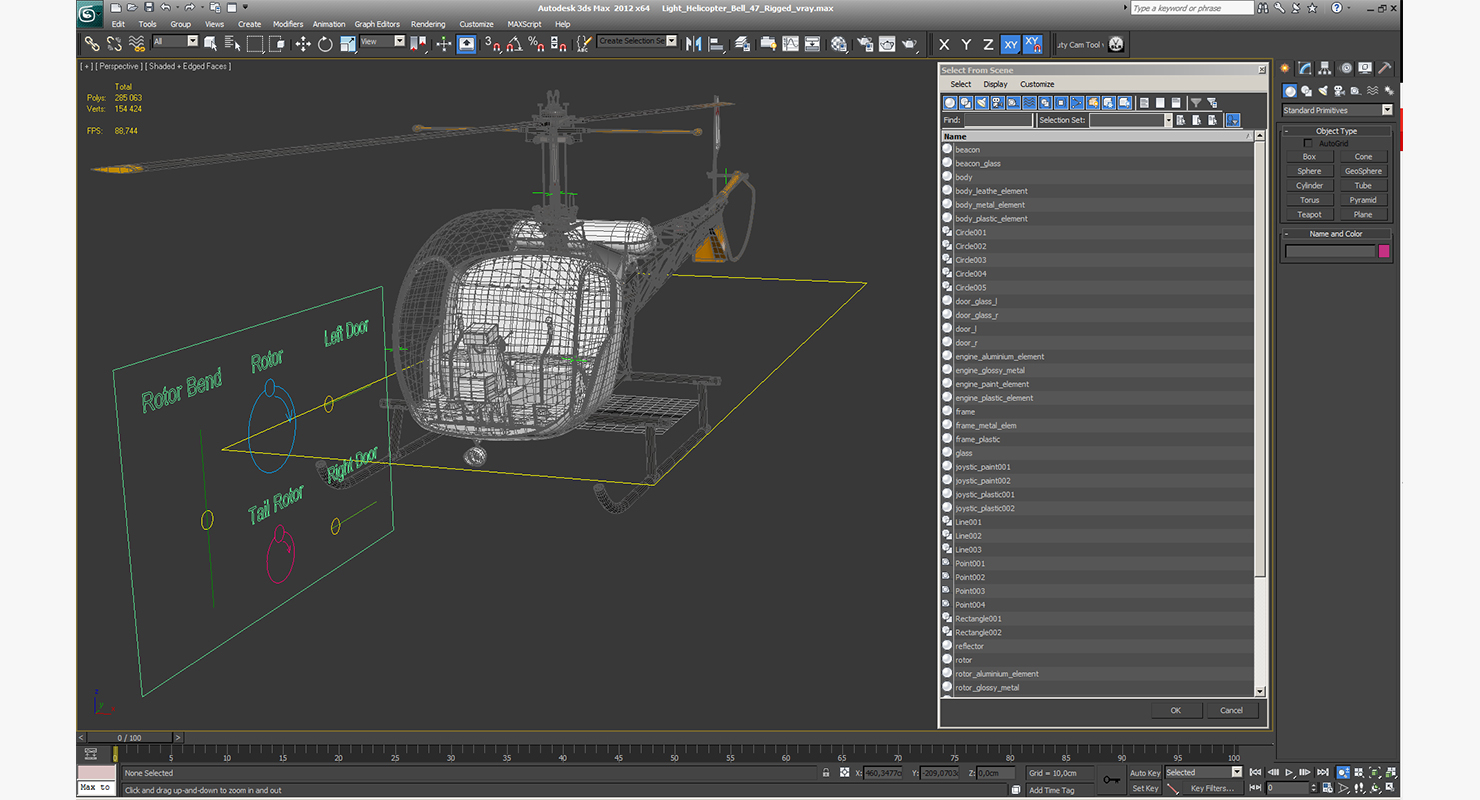Open the Utilities hammer panel
The width and height of the screenshot is (1480, 800).
pyautogui.click(x=1385, y=68)
